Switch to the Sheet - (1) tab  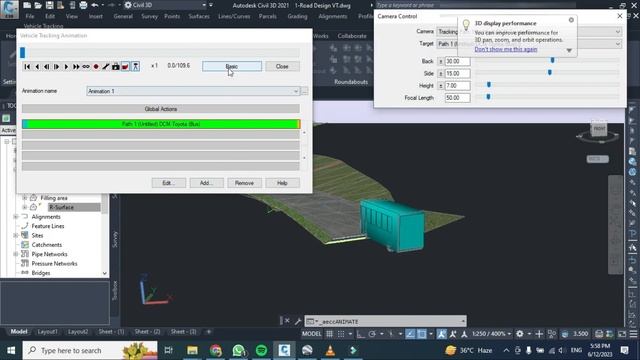click(x=111, y=332)
